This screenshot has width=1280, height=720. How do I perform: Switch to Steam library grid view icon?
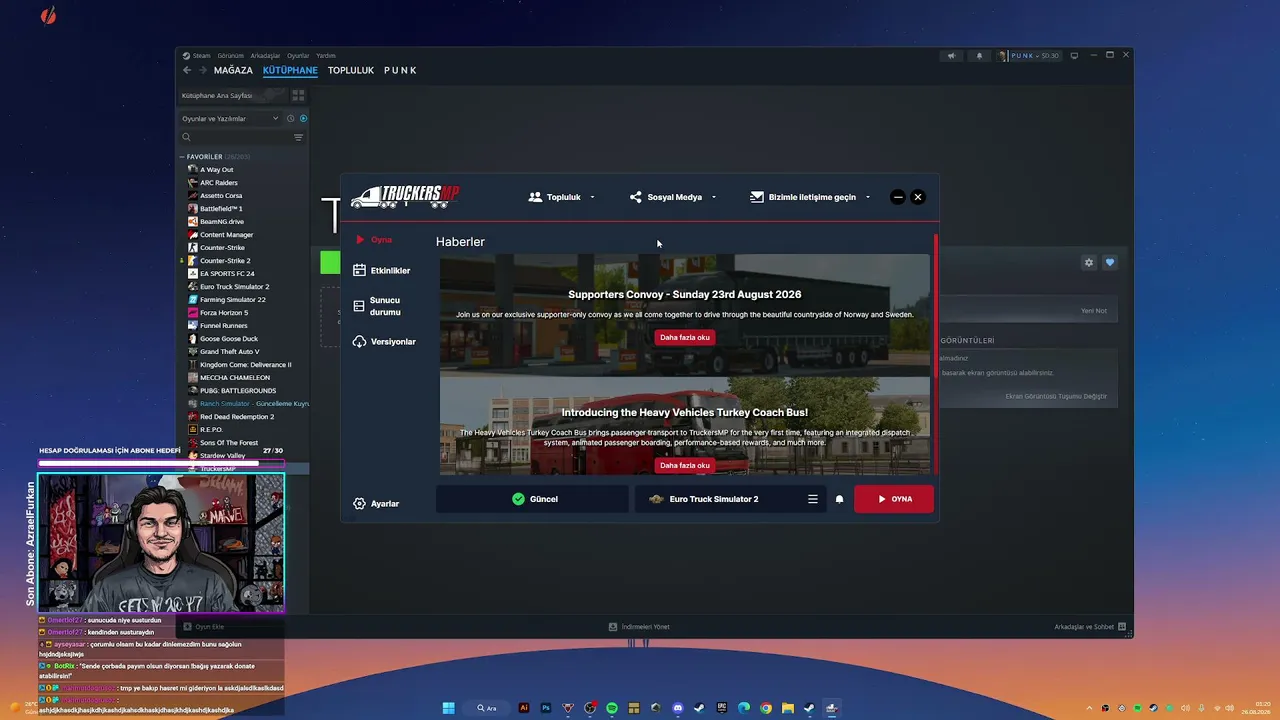(x=298, y=96)
